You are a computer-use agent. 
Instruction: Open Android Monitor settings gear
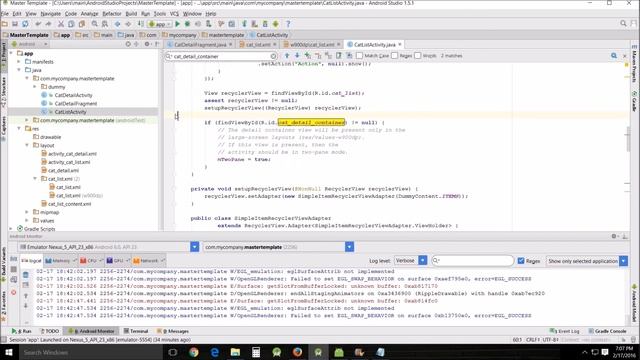click(614, 236)
